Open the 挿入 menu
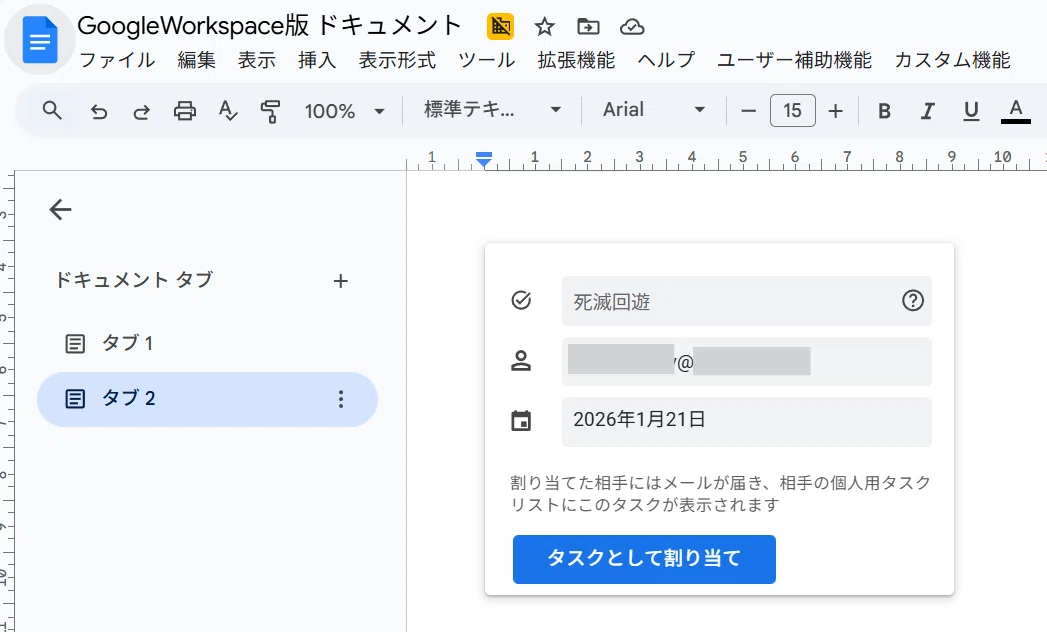This screenshot has width=1047, height=632. pos(317,60)
